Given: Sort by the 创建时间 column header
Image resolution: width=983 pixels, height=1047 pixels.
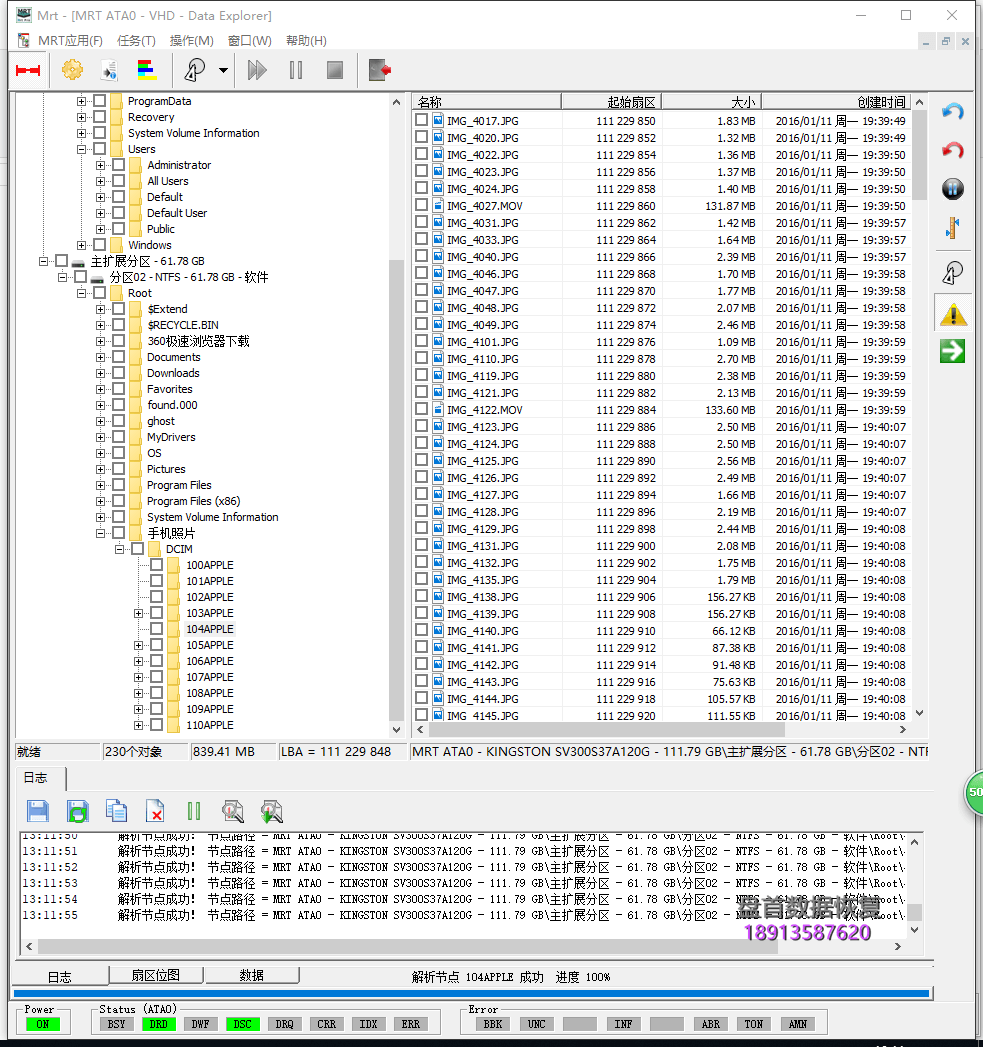Looking at the screenshot, I should (836, 102).
